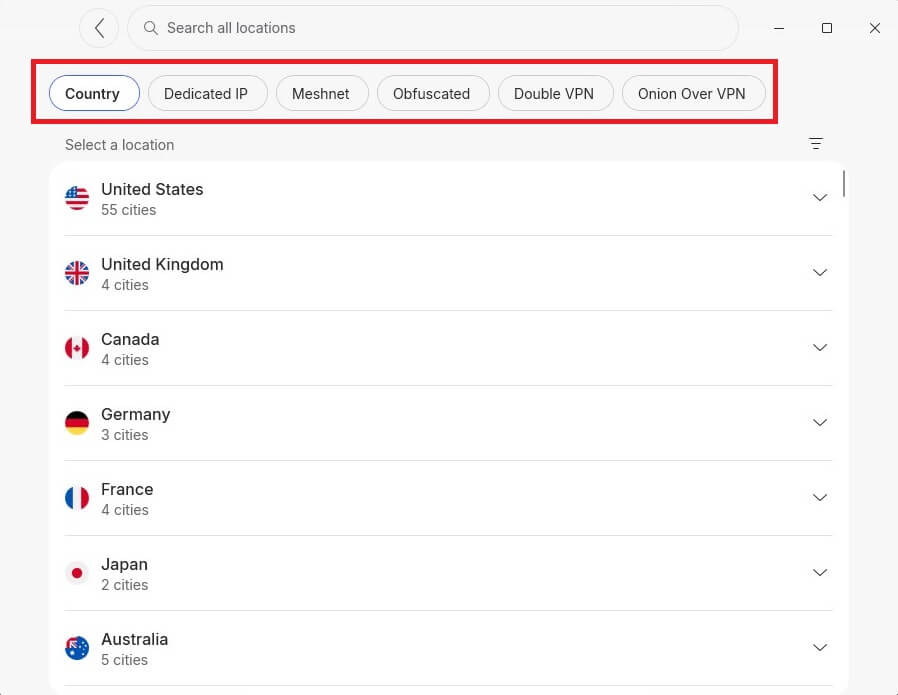Choose Germany from the list
This screenshot has height=695, width=898.
tap(448, 424)
